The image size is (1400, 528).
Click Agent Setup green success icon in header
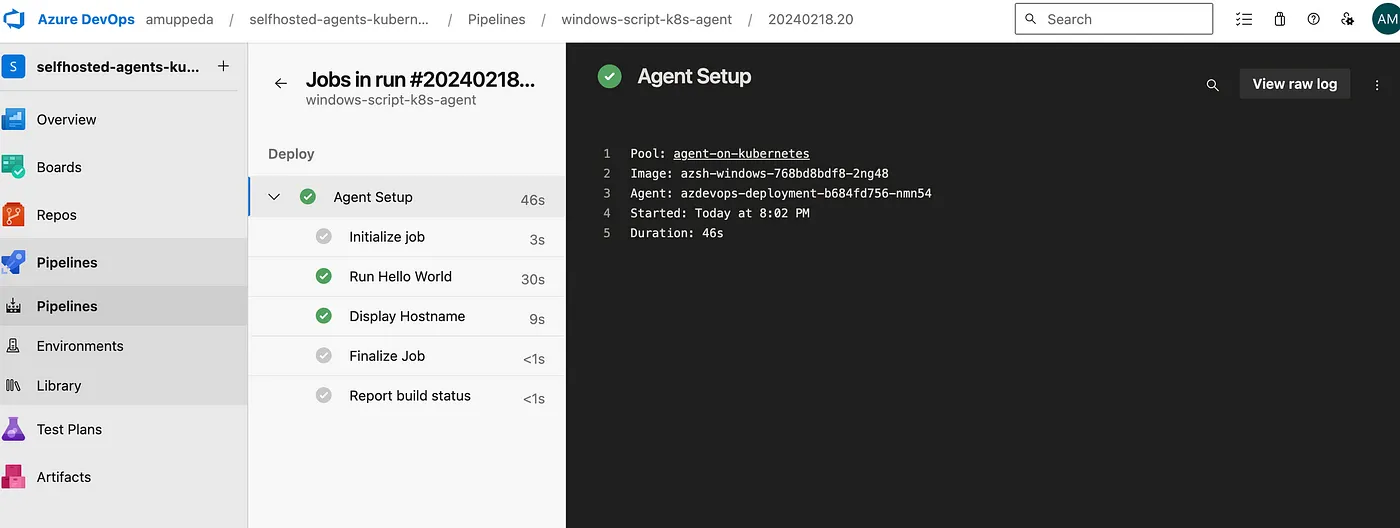pyautogui.click(x=609, y=76)
